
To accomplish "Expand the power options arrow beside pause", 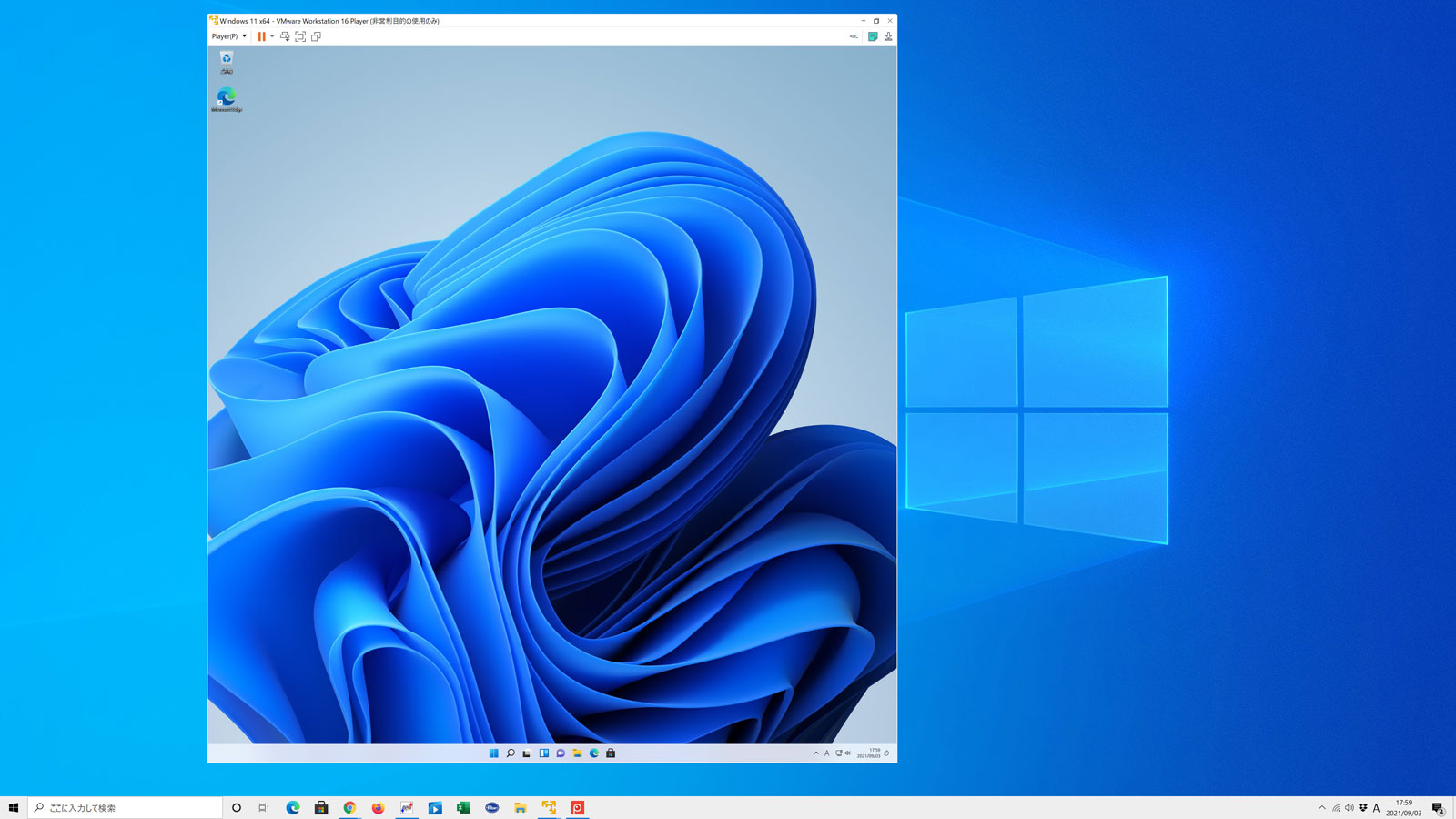I will point(272,36).
